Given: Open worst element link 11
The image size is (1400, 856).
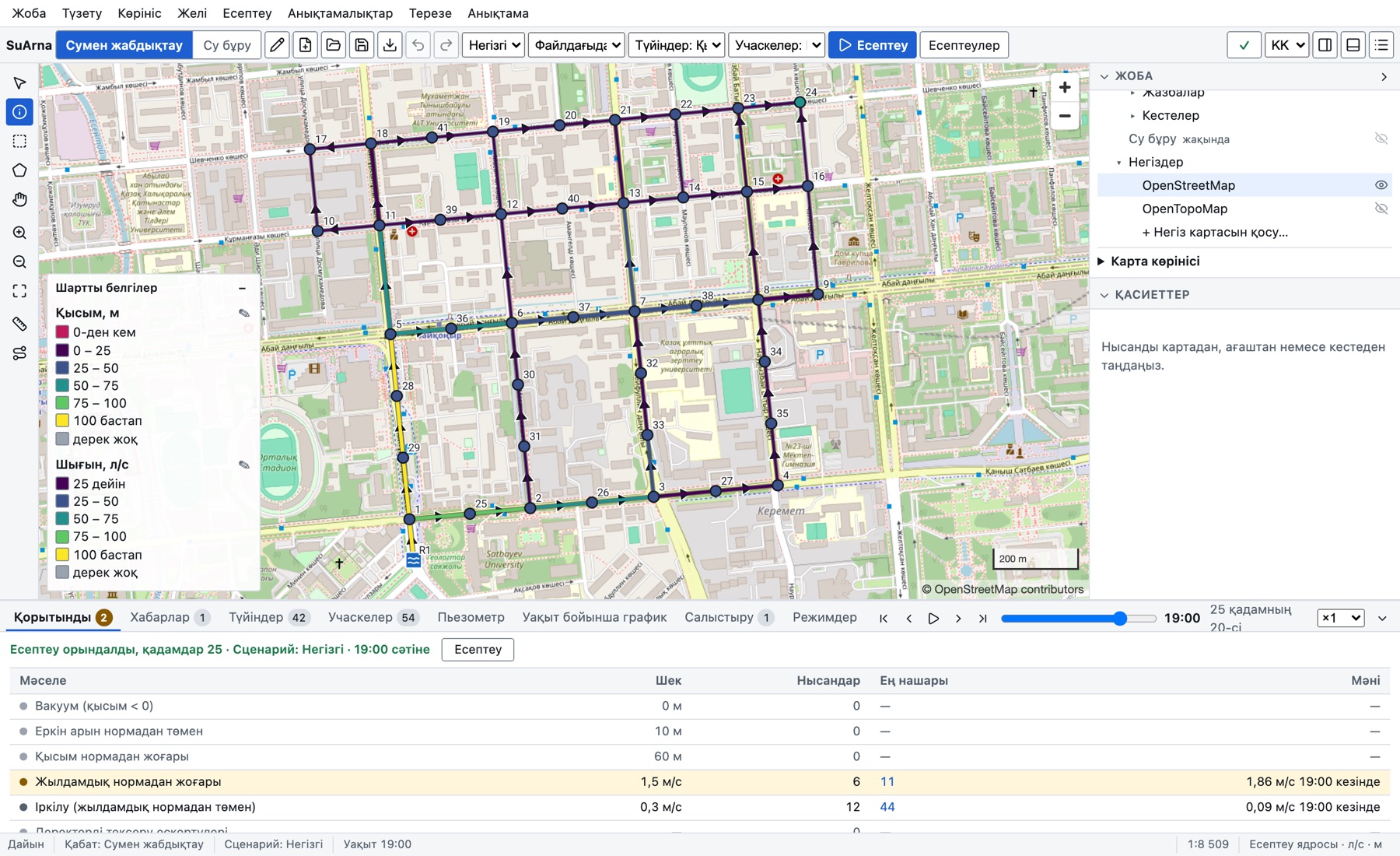Looking at the screenshot, I should coord(887,781).
